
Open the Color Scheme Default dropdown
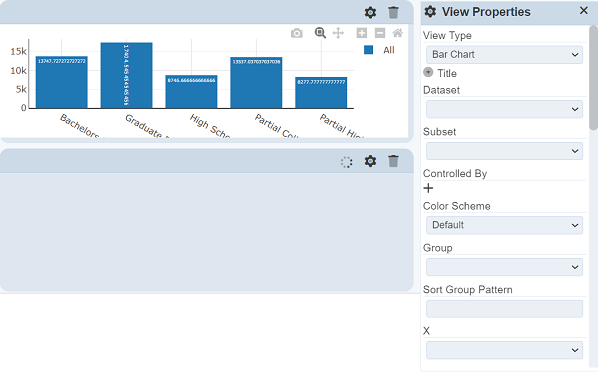point(504,225)
